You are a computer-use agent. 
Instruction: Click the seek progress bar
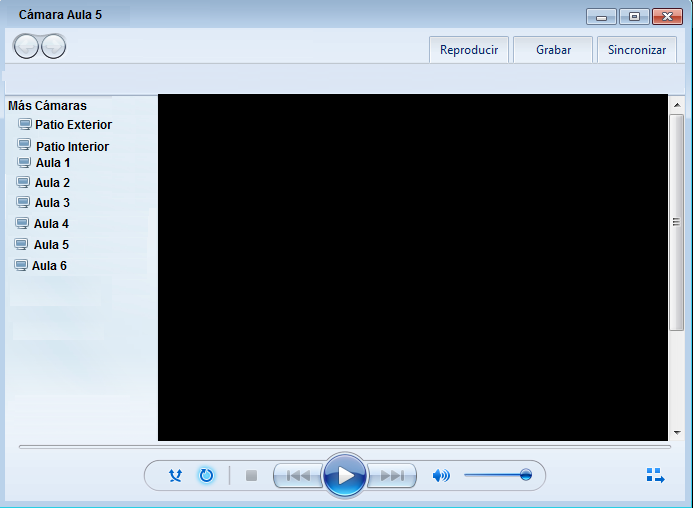tap(345, 447)
